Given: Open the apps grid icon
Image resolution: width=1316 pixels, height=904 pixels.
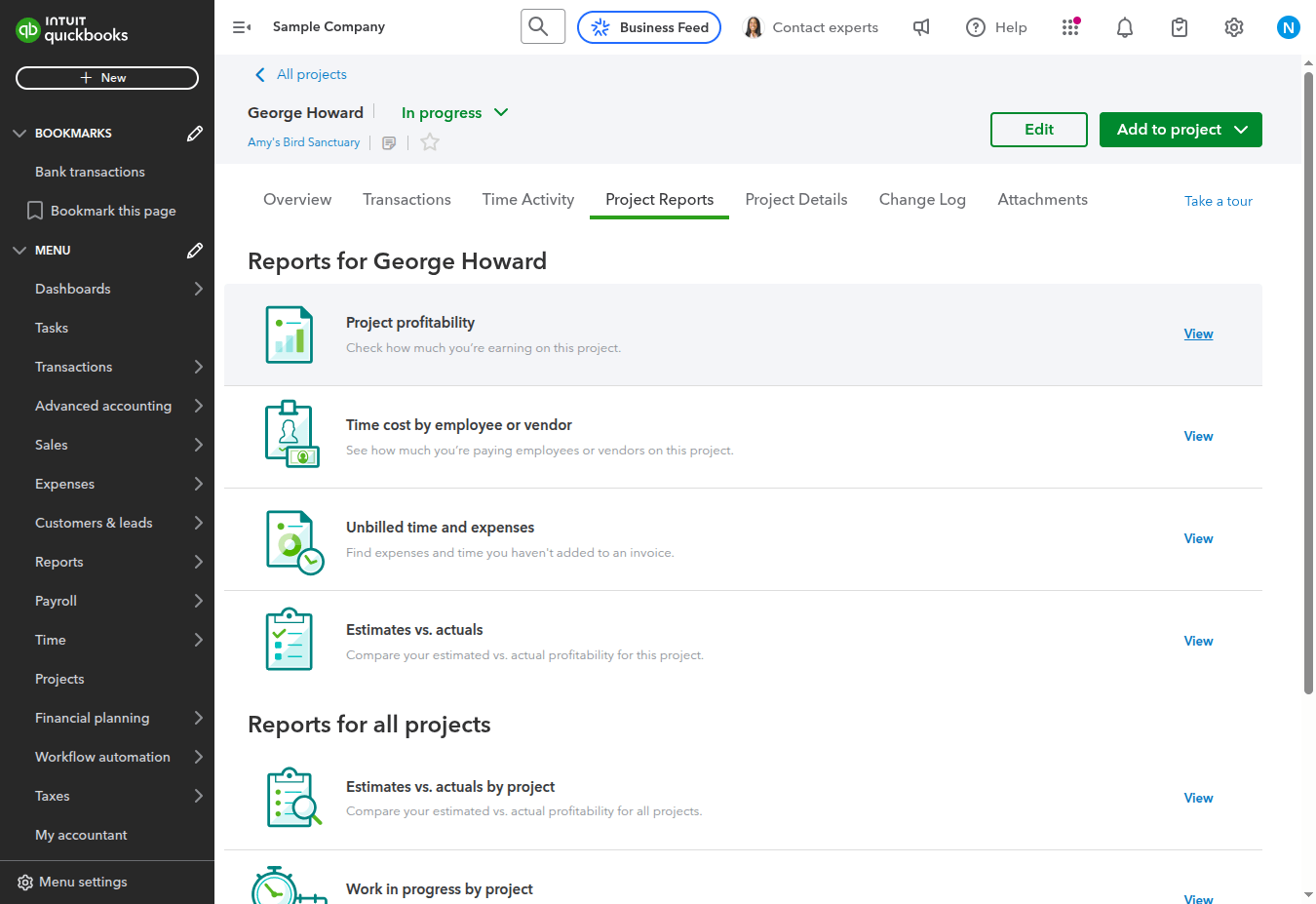Looking at the screenshot, I should click(1070, 27).
